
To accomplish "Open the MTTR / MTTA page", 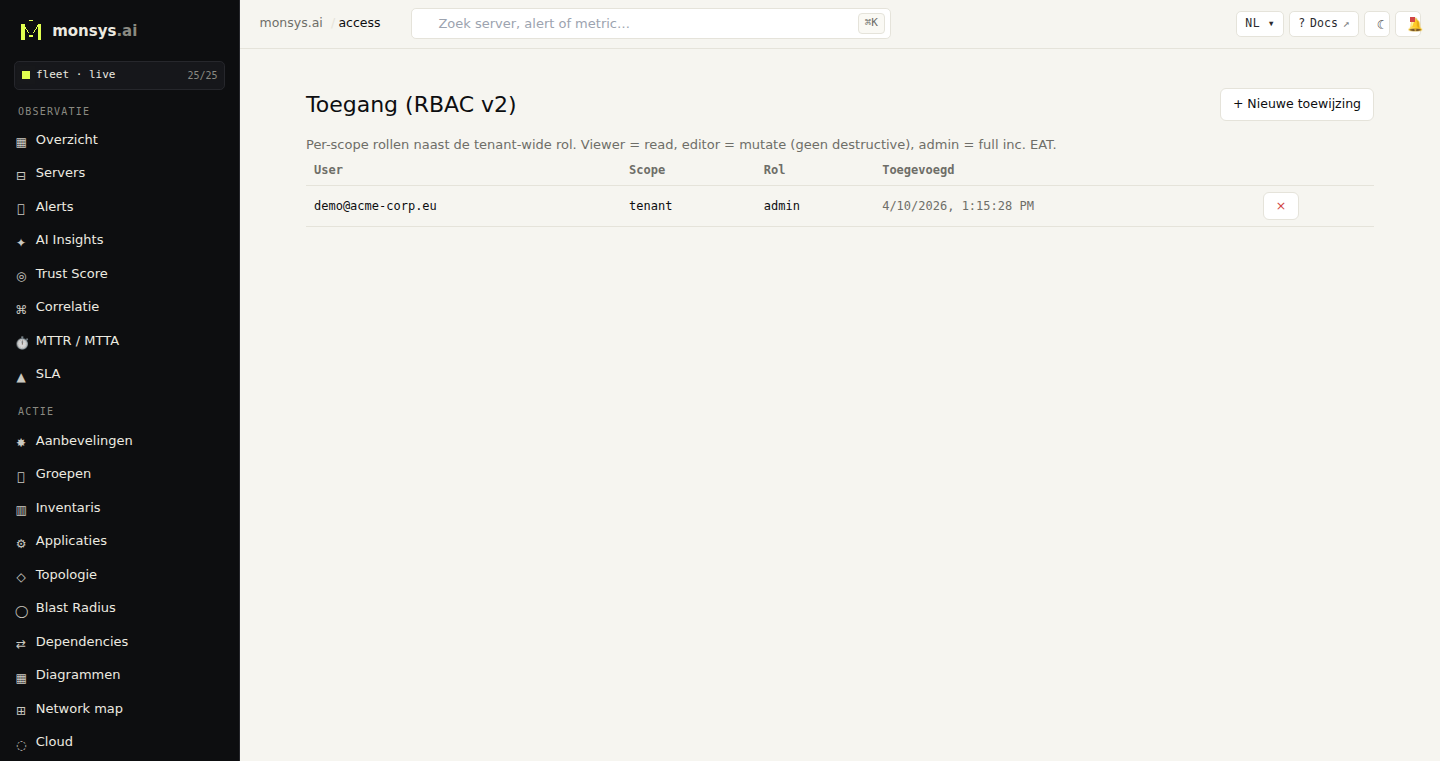I will [120, 341].
